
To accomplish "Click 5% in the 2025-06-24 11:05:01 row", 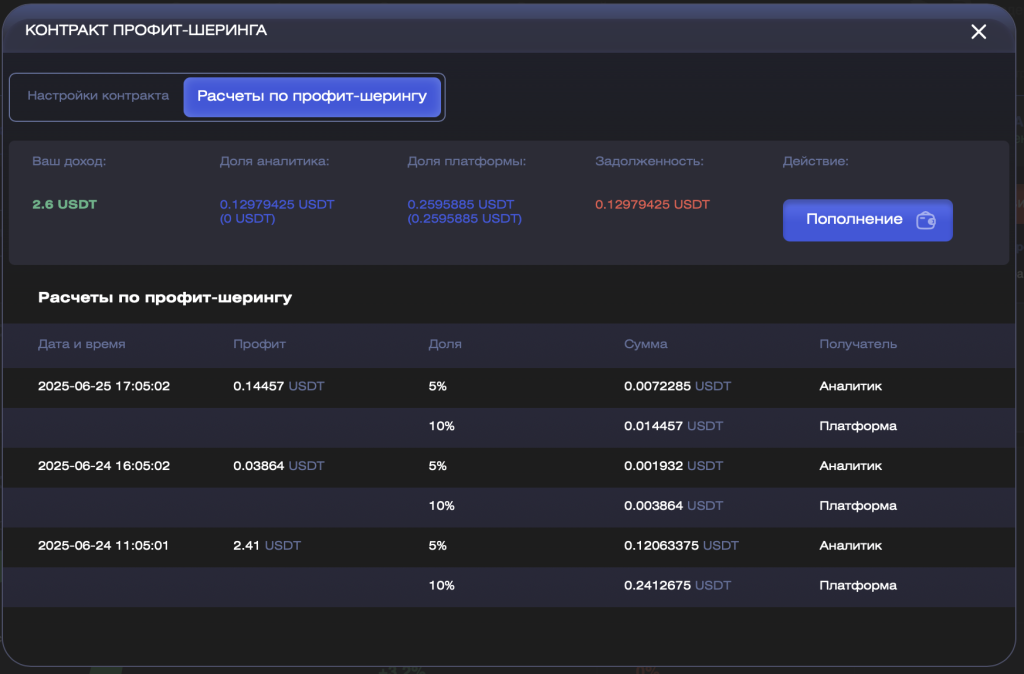I will [438, 545].
